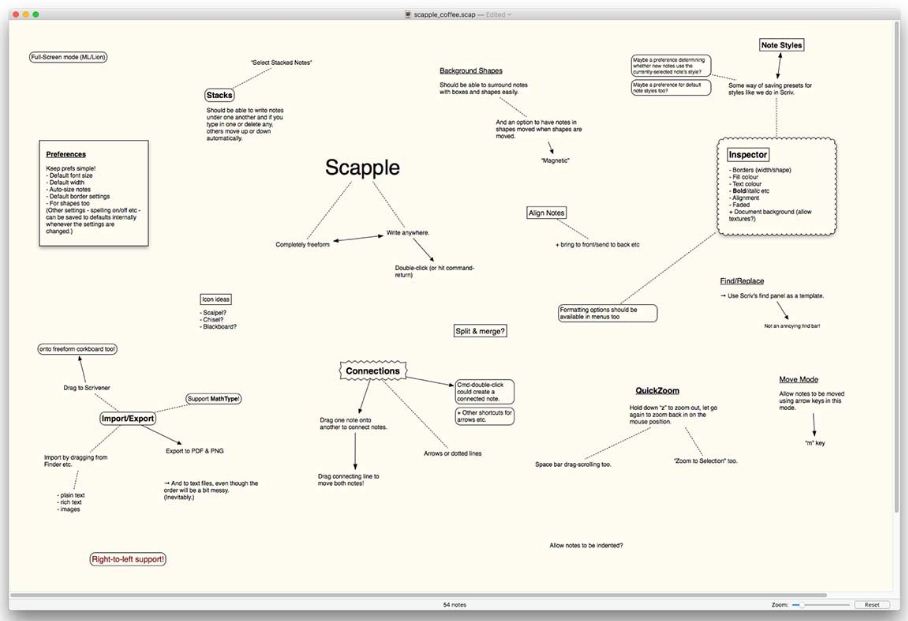Select the Full-Screen mode (ML/Lion) note

coord(68,57)
